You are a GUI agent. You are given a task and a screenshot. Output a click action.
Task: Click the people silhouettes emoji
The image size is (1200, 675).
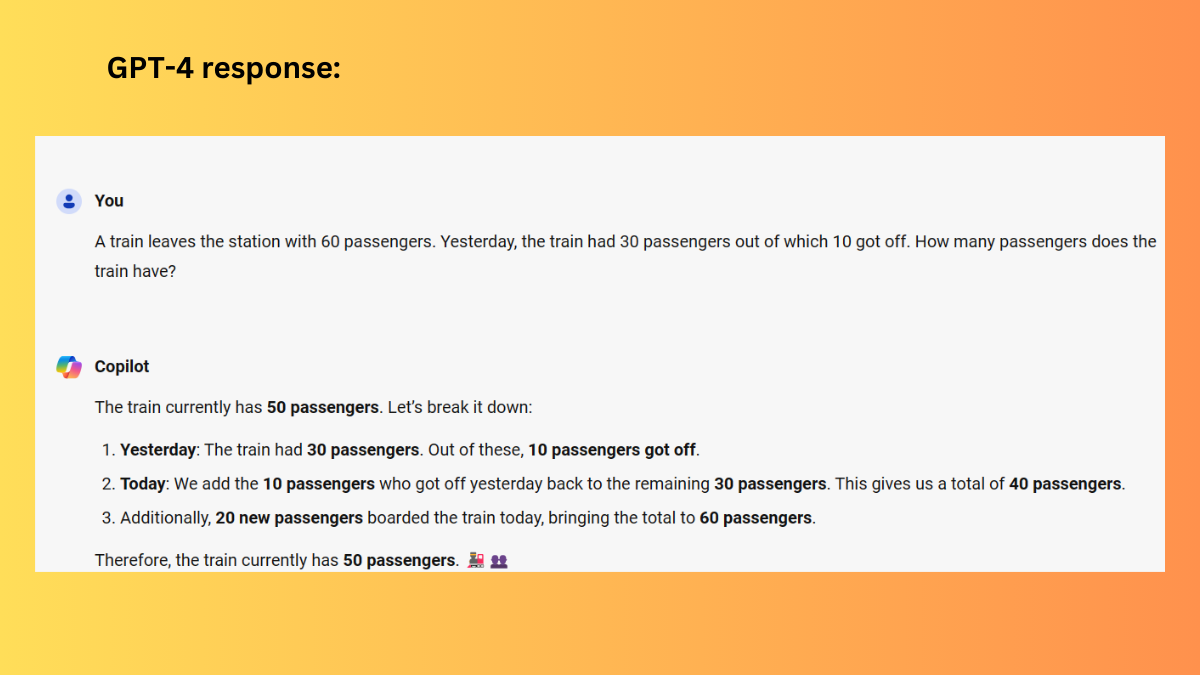(x=499, y=561)
